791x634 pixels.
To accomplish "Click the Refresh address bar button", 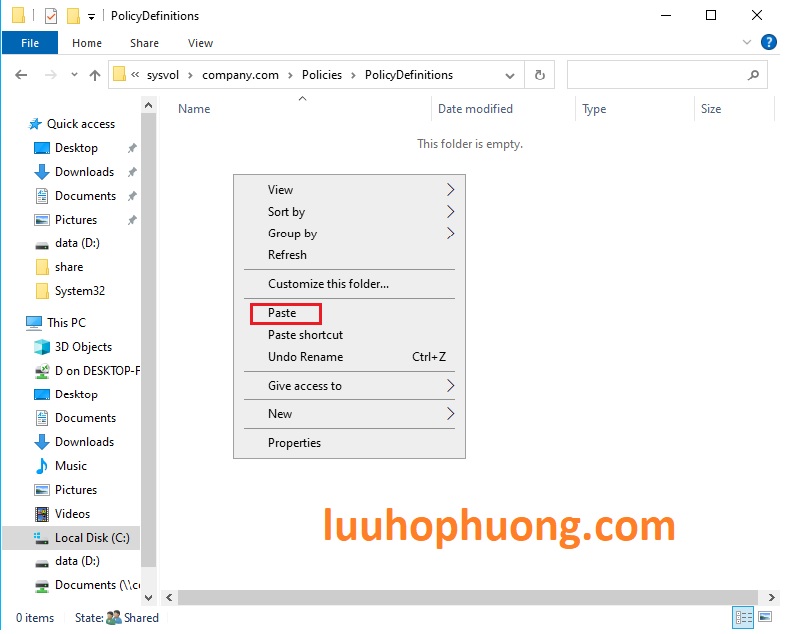I will coord(540,75).
